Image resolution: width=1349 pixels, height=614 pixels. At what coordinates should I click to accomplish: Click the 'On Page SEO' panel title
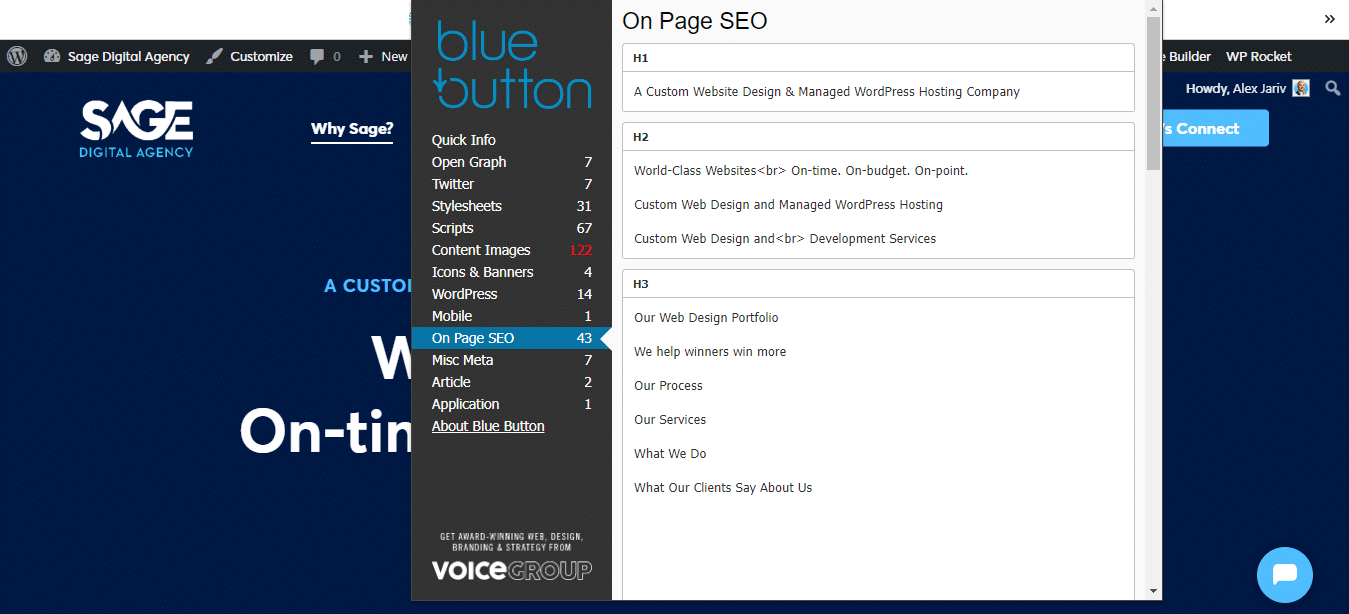(695, 20)
